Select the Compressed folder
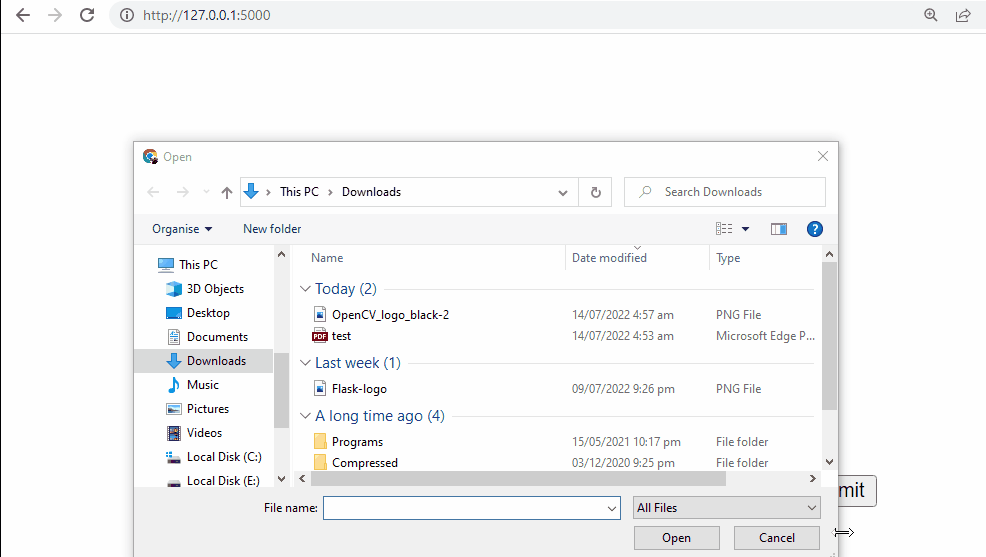This screenshot has width=986, height=557. point(365,463)
